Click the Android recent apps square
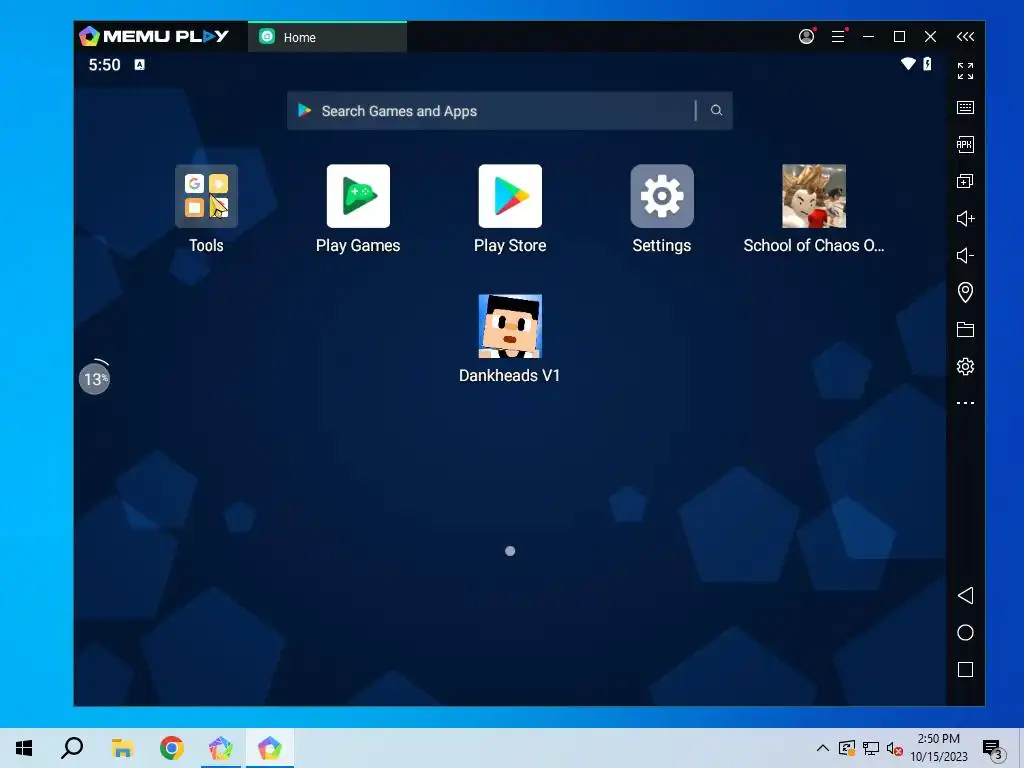 [965, 669]
